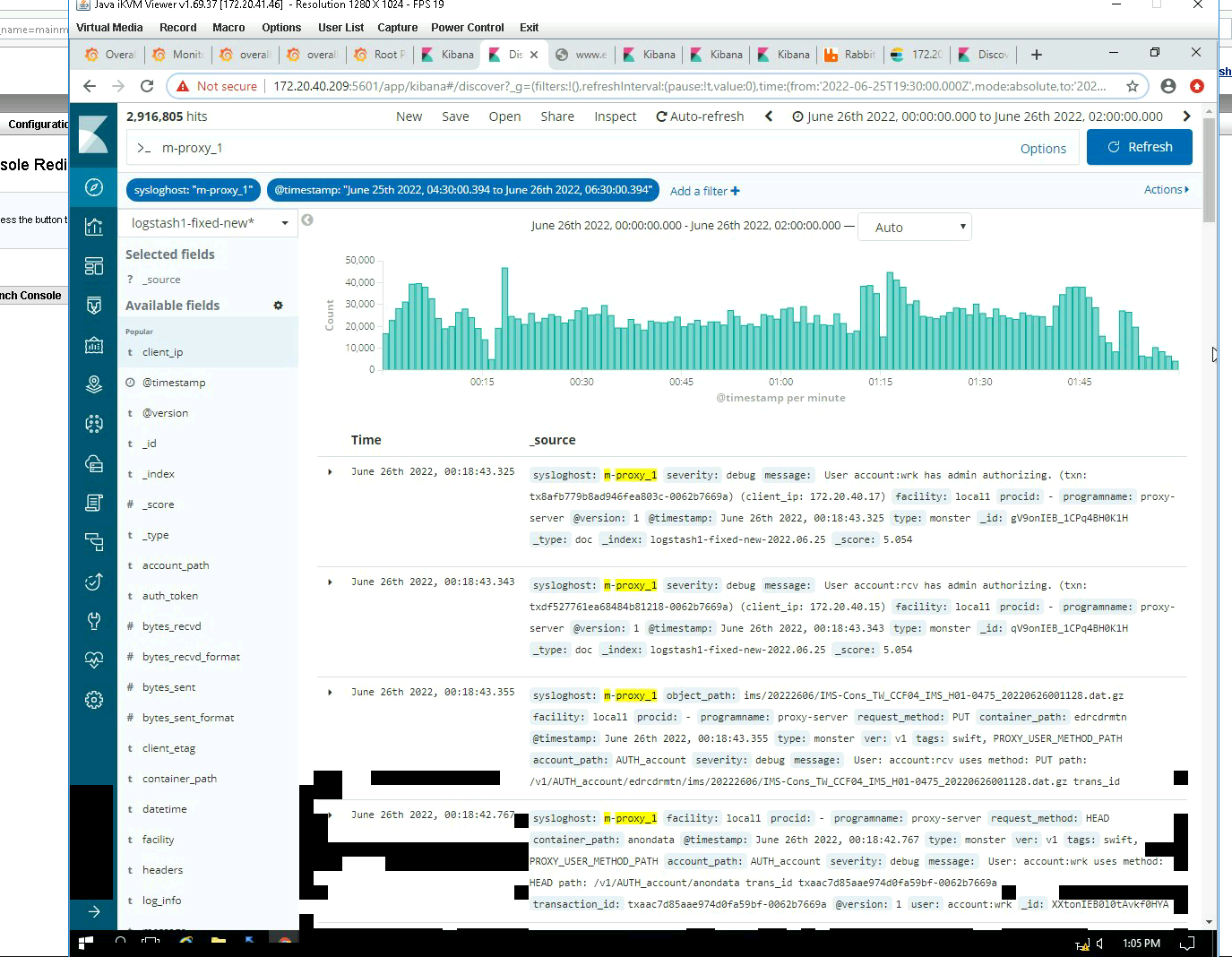Open the Capture menu in iKVM viewer
The image size is (1232, 957).
(x=398, y=28)
